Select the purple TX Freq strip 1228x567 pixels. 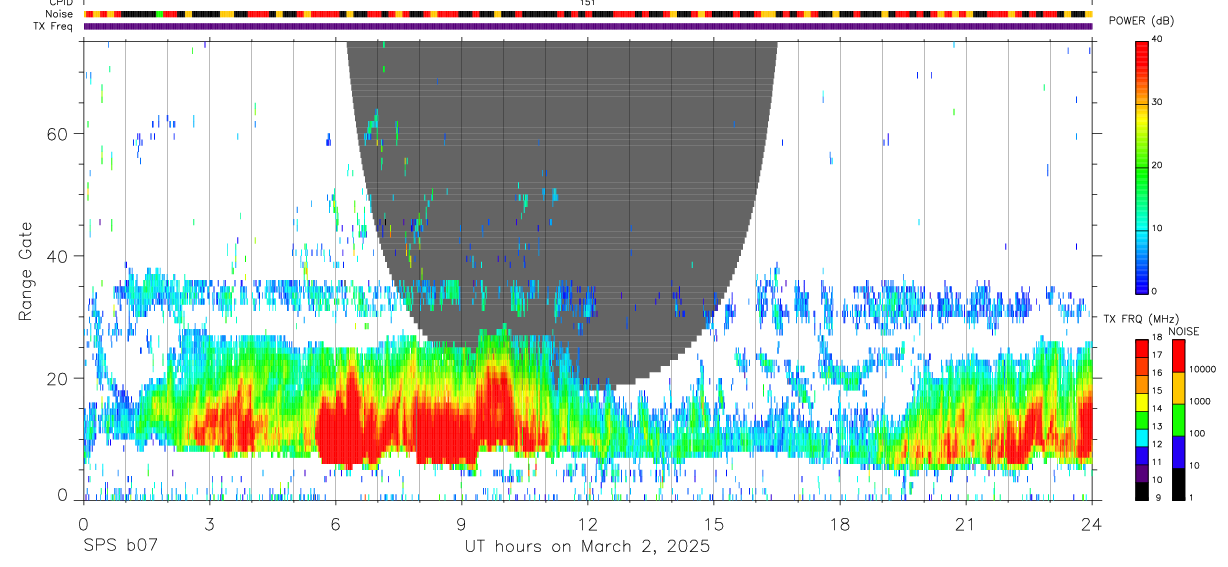[x=588, y=26]
